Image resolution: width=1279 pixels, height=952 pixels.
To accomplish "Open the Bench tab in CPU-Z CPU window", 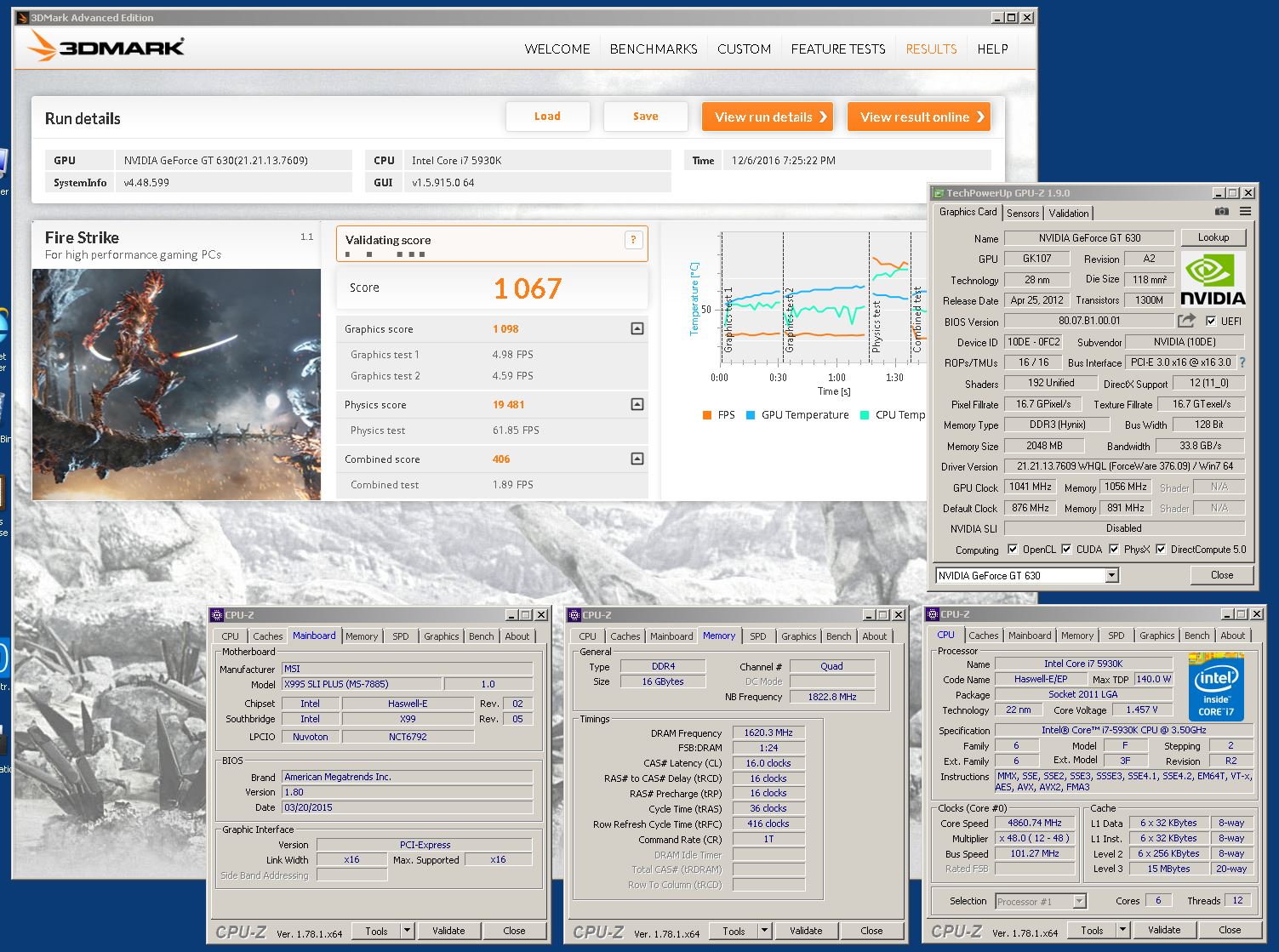I will (1196, 636).
